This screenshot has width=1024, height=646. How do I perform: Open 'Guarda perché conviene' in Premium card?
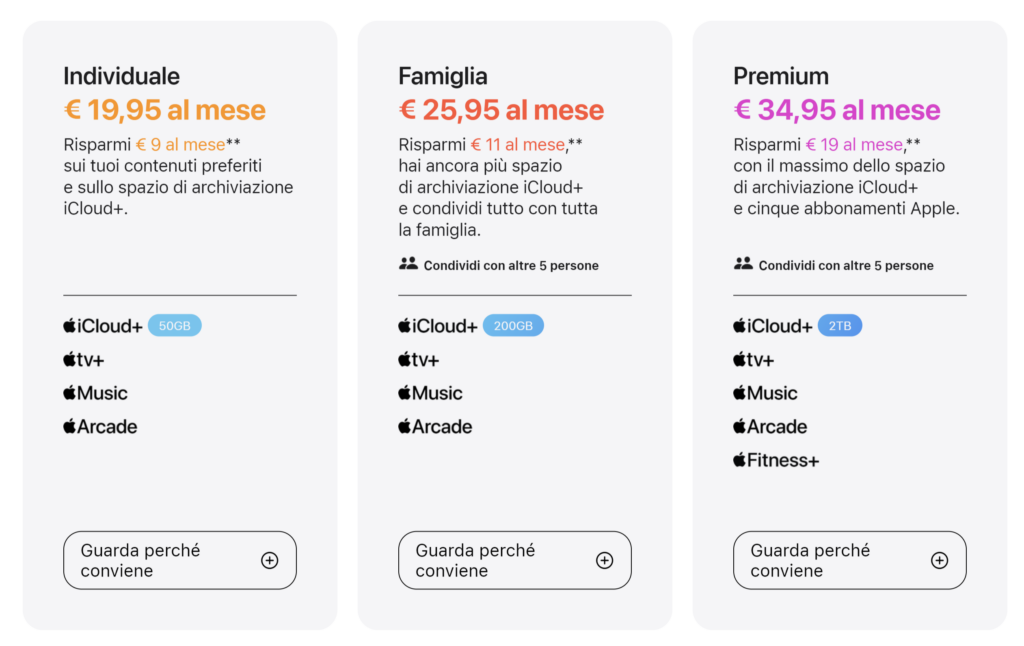click(810, 560)
